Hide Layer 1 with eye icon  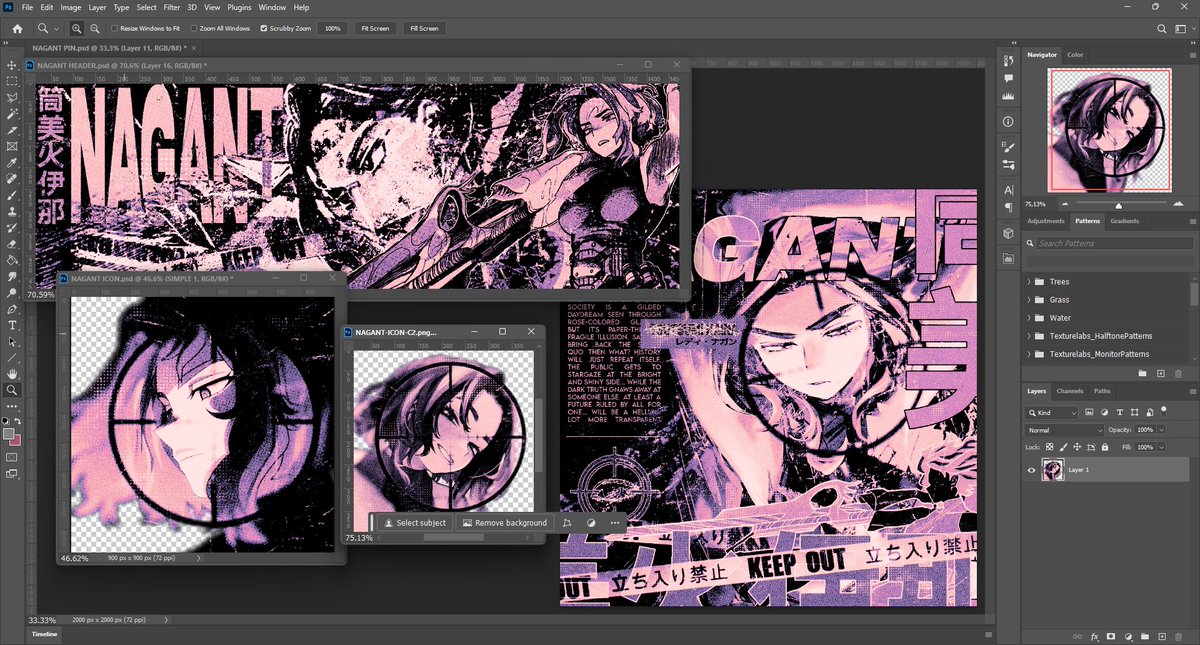click(x=1031, y=470)
